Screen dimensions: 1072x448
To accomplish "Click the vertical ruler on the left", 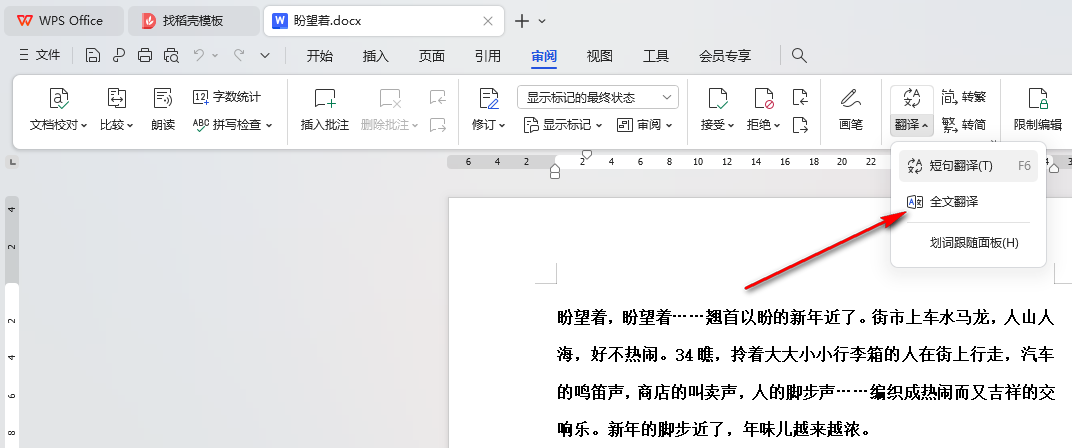I will 12,321.
